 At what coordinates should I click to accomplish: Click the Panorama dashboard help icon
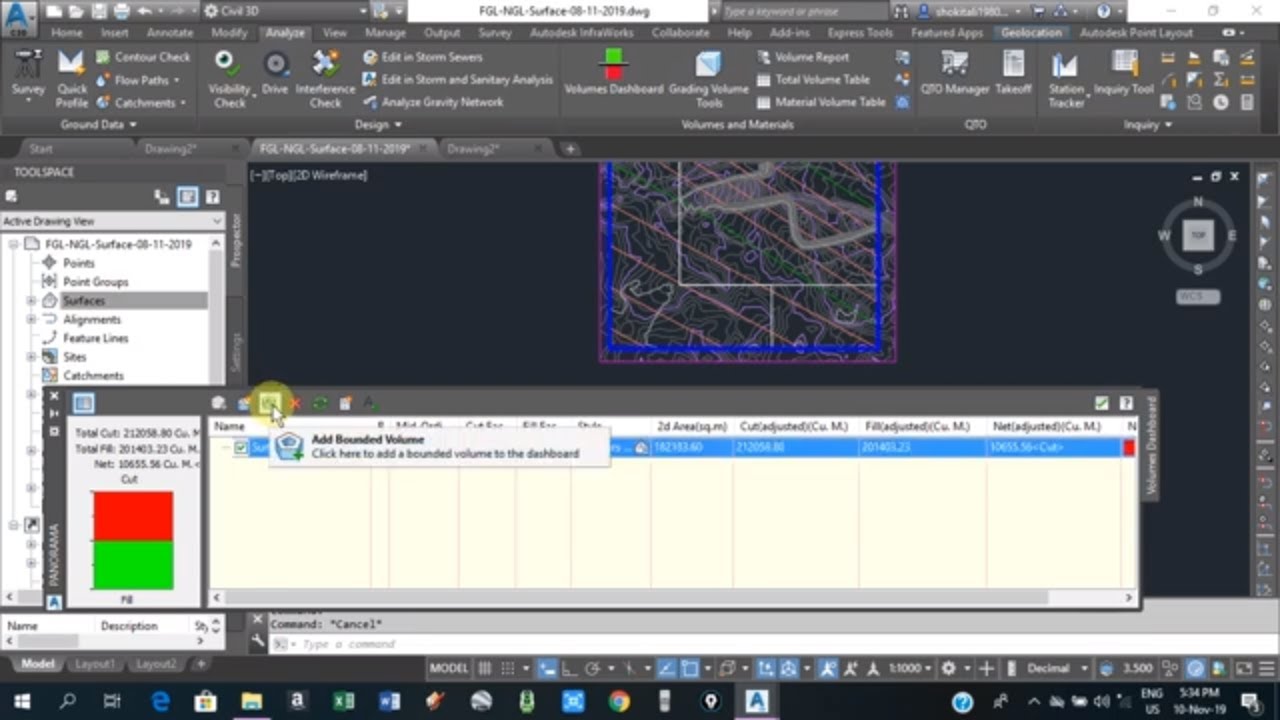(1126, 403)
